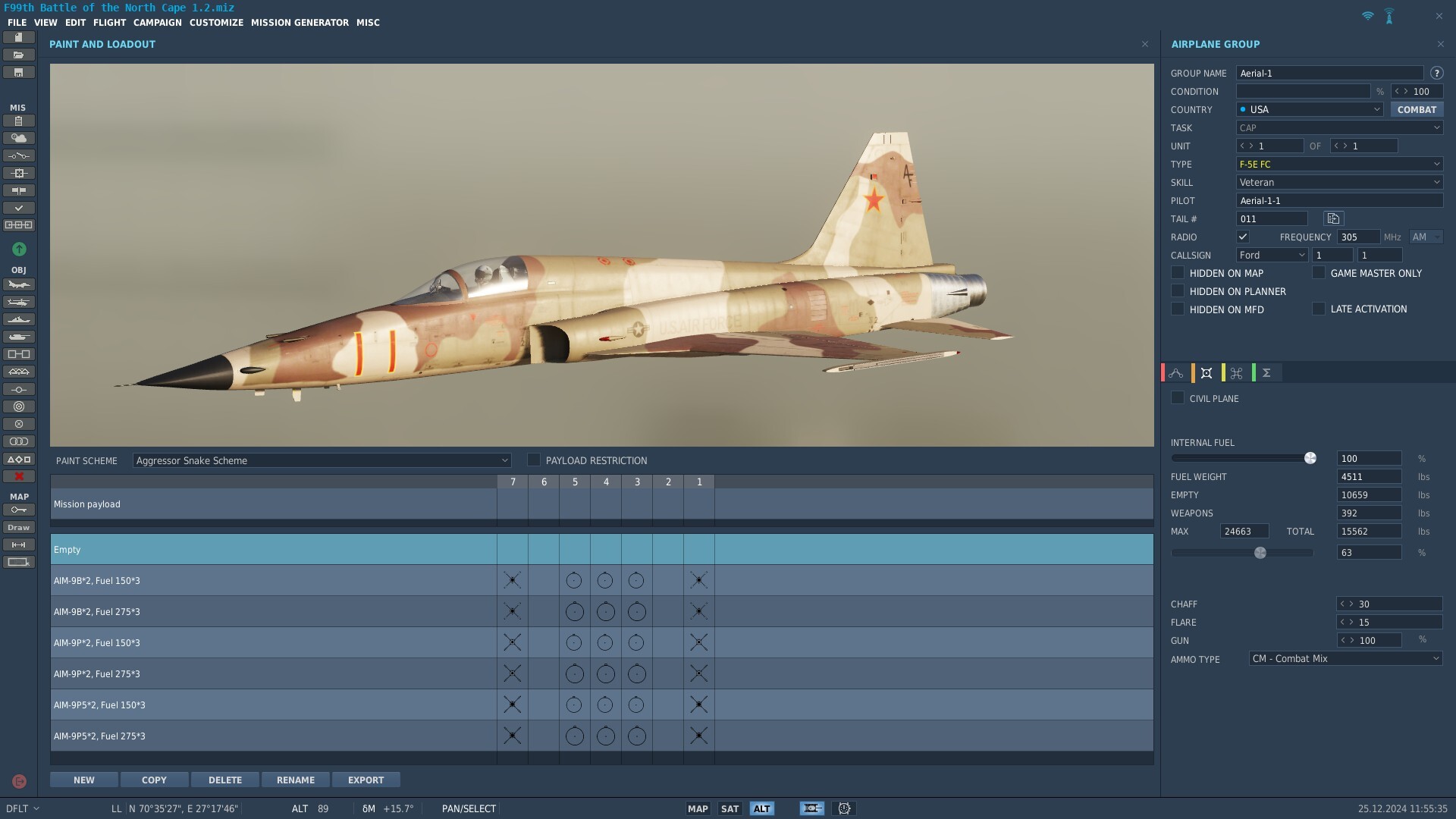
Task: Open the CAMPAIGN menu
Action: point(158,23)
